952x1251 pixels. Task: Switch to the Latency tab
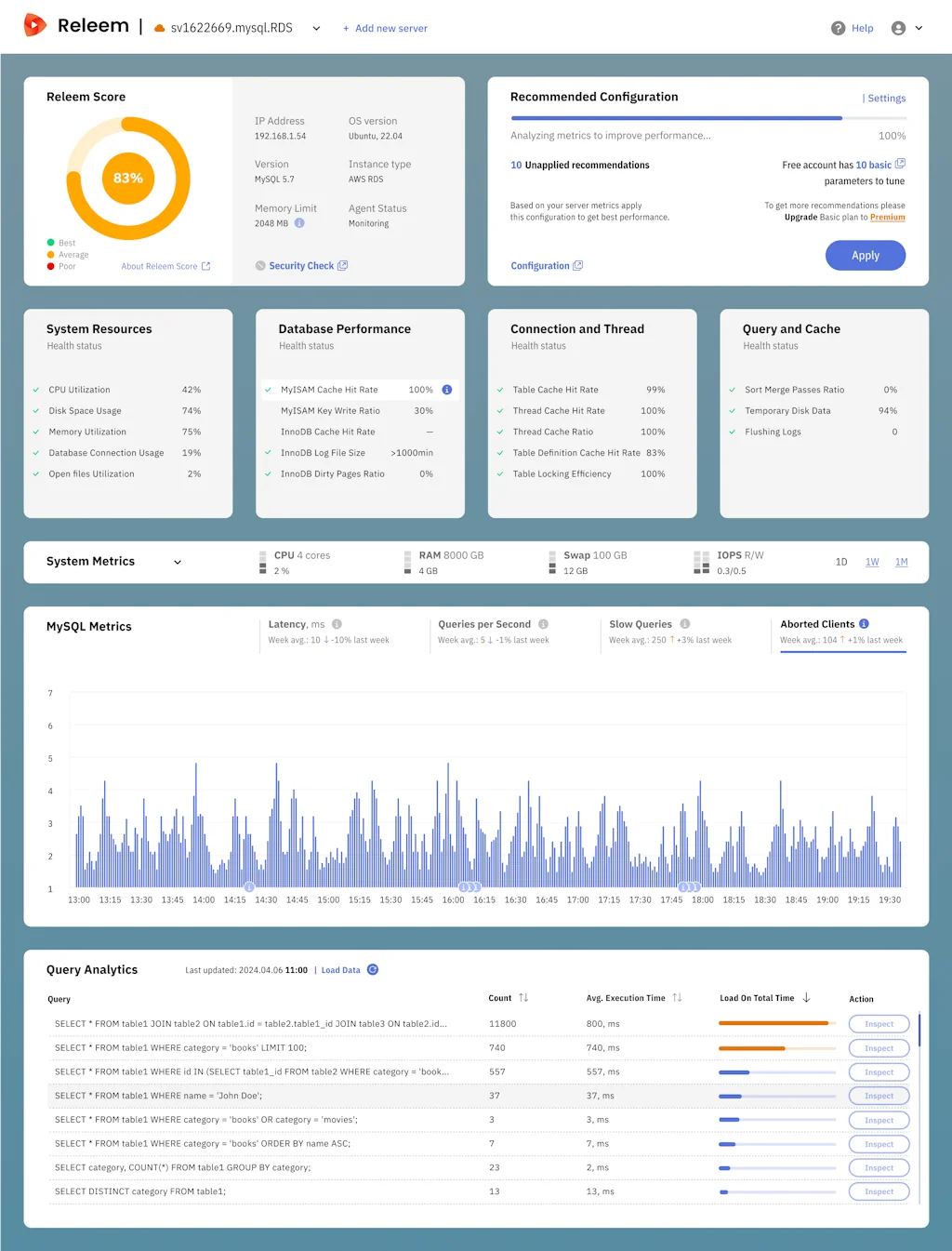(297, 623)
